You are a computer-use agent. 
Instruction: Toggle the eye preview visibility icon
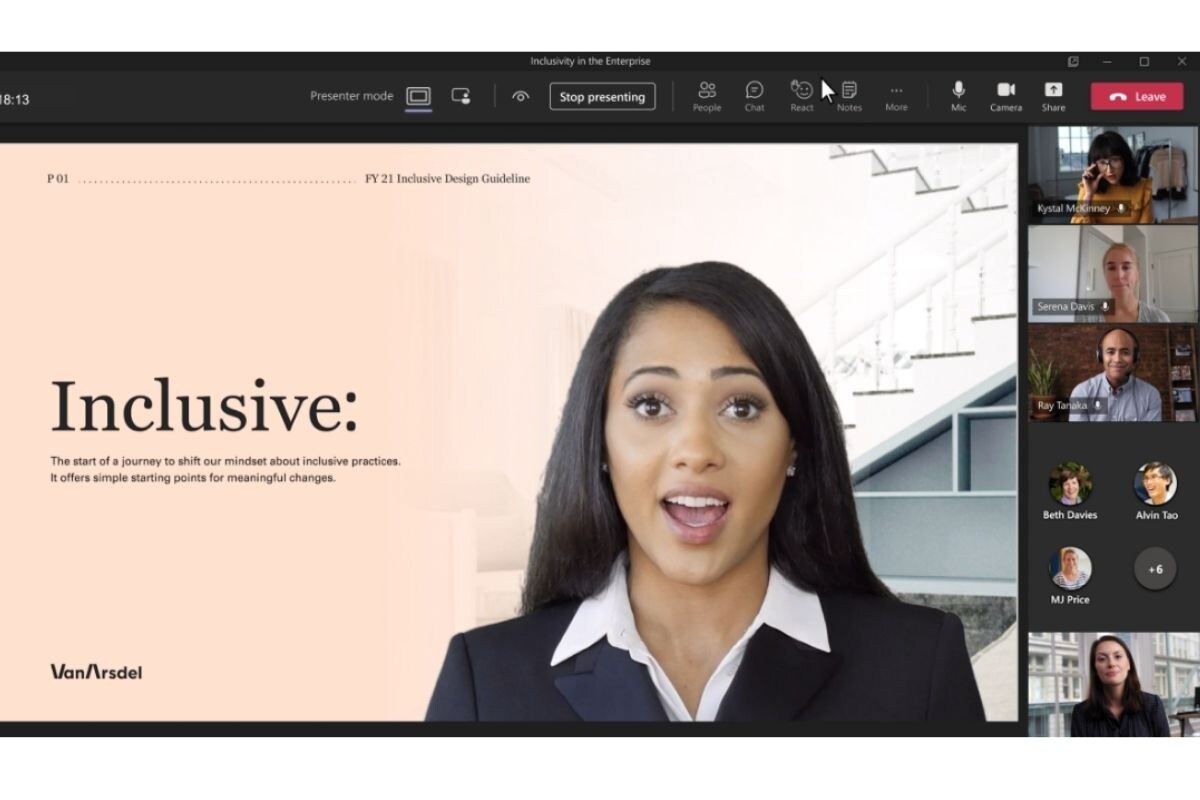[x=520, y=97]
